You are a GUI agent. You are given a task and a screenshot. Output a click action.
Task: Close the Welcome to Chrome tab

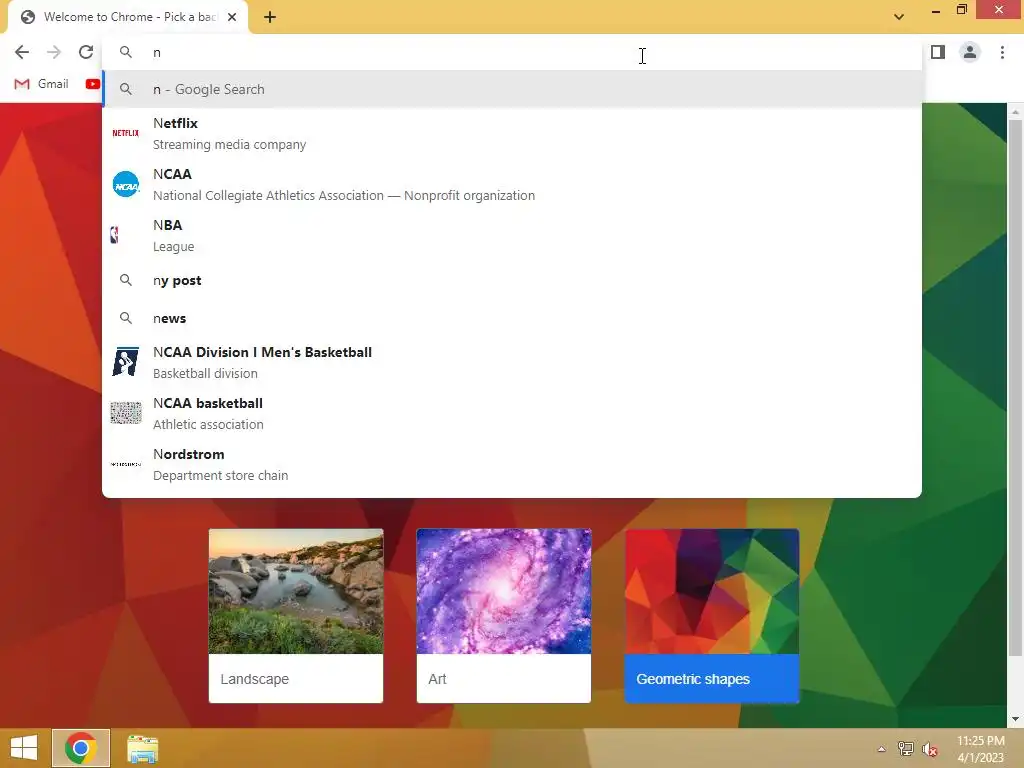point(232,17)
